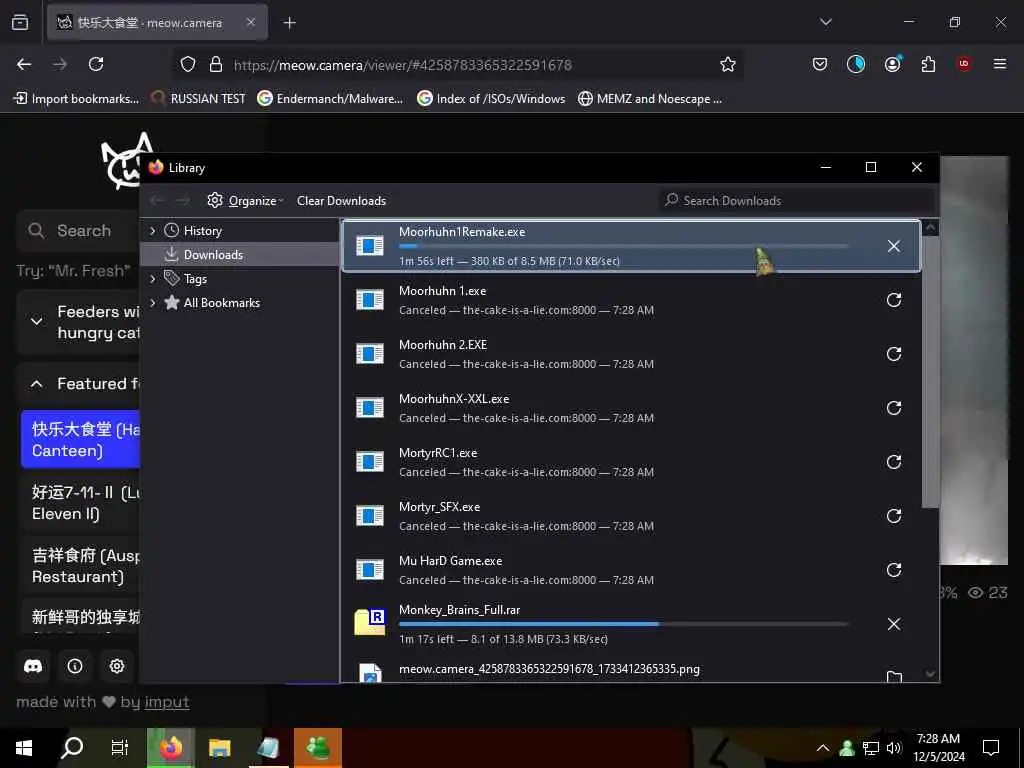Viewport: 1024px width, 768px height.
Task: Expand the Feeders with hungry cats section
Action: 37,321
